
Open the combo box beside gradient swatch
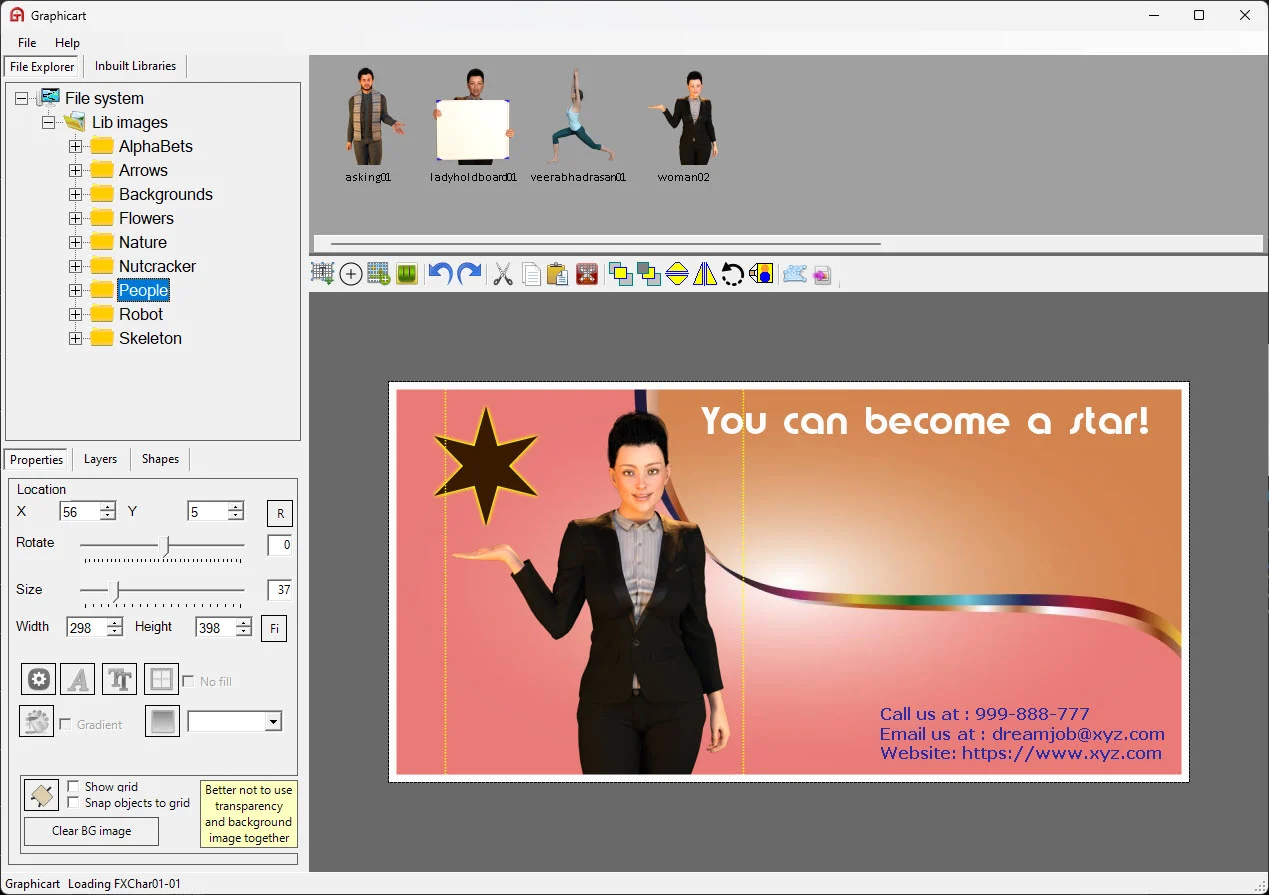coord(235,721)
